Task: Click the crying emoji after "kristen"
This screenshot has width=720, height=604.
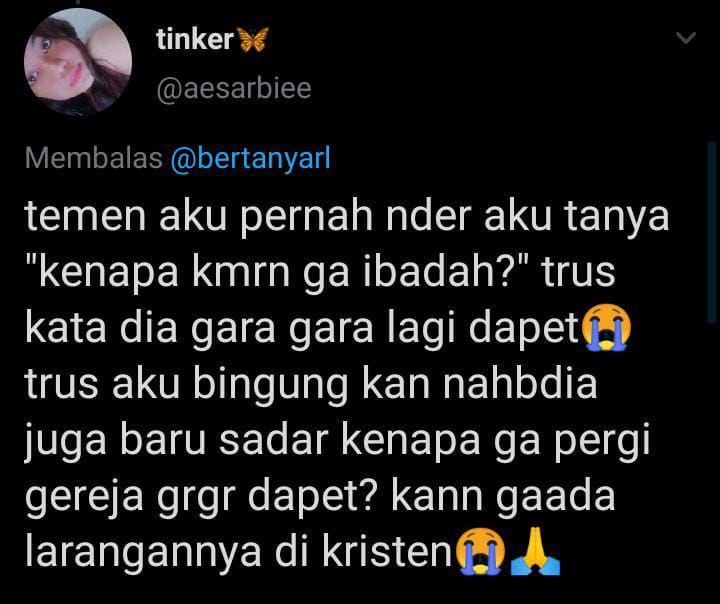Action: pos(480,551)
